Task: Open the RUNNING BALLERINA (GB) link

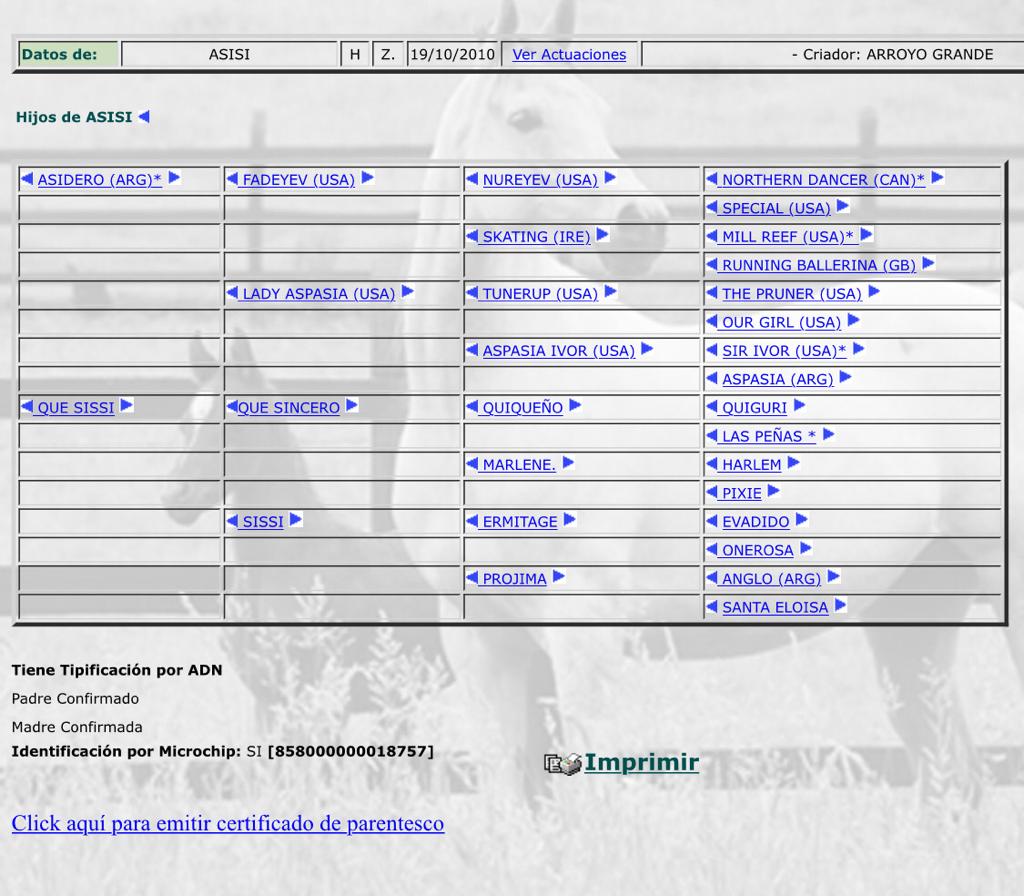Action: pos(818,265)
